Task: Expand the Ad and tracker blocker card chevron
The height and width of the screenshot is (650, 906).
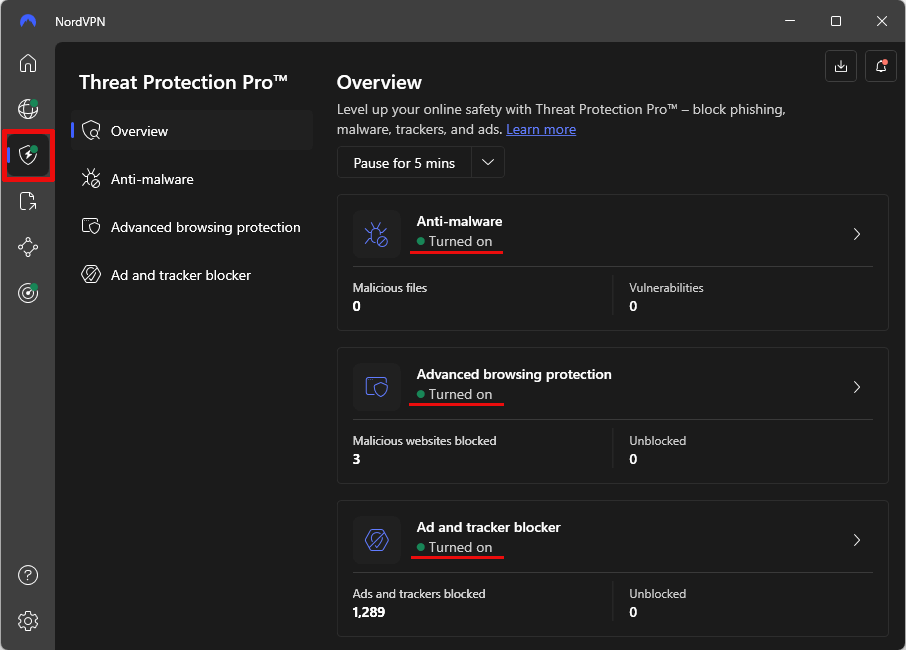Action: point(857,540)
